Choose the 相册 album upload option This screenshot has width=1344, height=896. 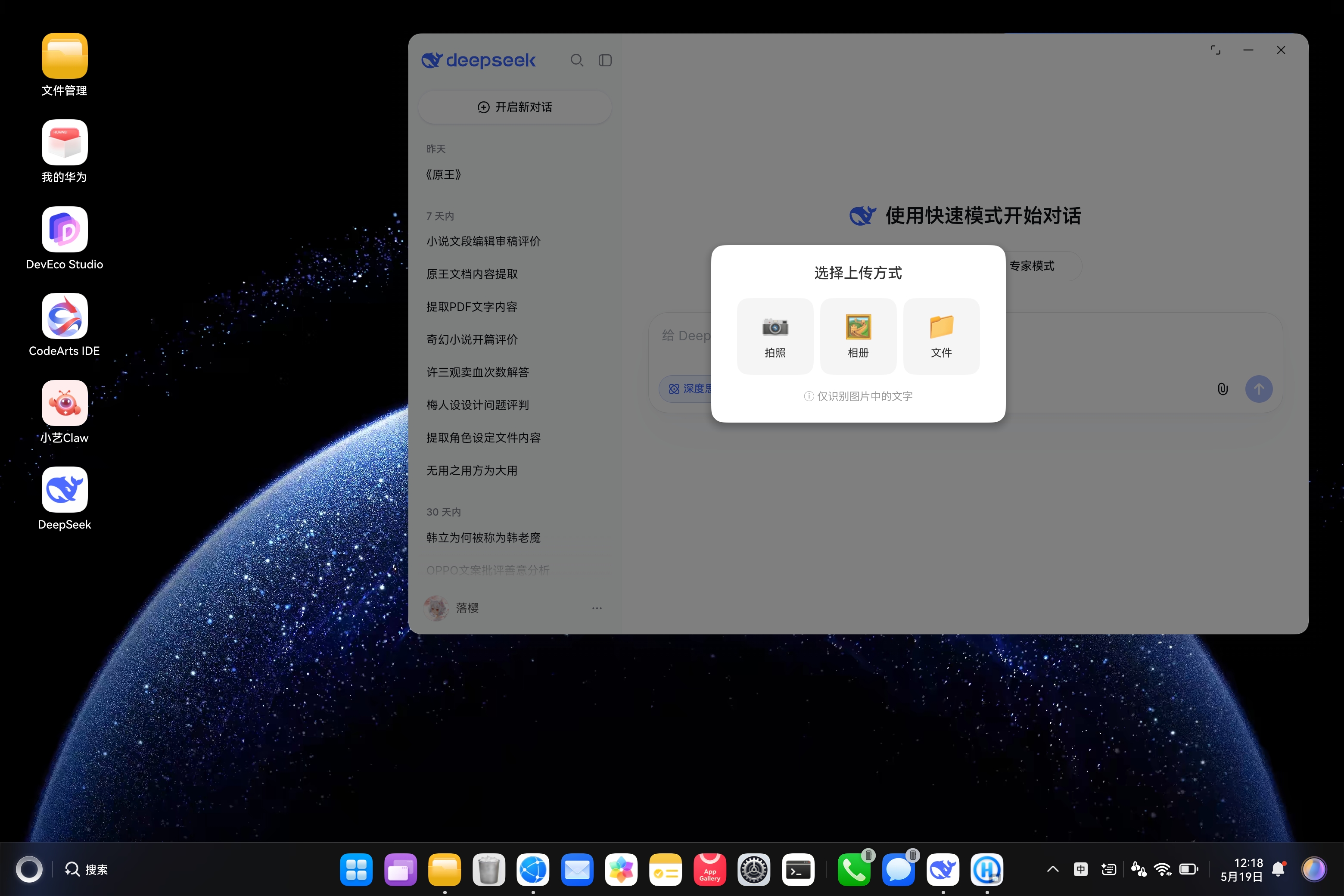tap(858, 336)
